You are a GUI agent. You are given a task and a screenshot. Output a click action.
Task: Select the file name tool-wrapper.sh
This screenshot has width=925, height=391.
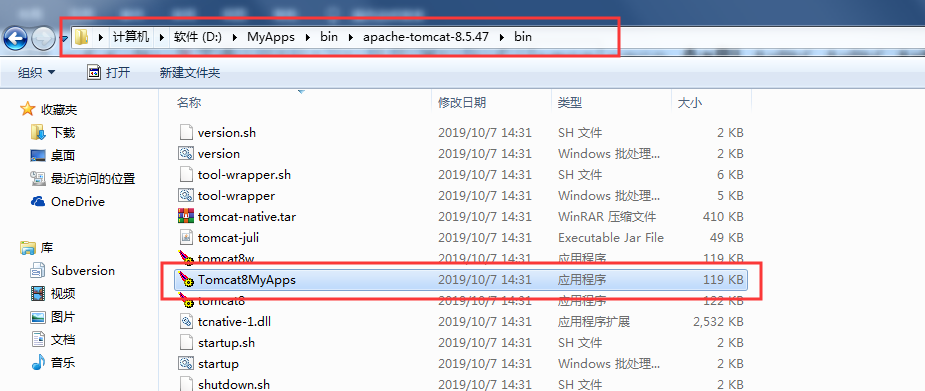click(x=244, y=175)
